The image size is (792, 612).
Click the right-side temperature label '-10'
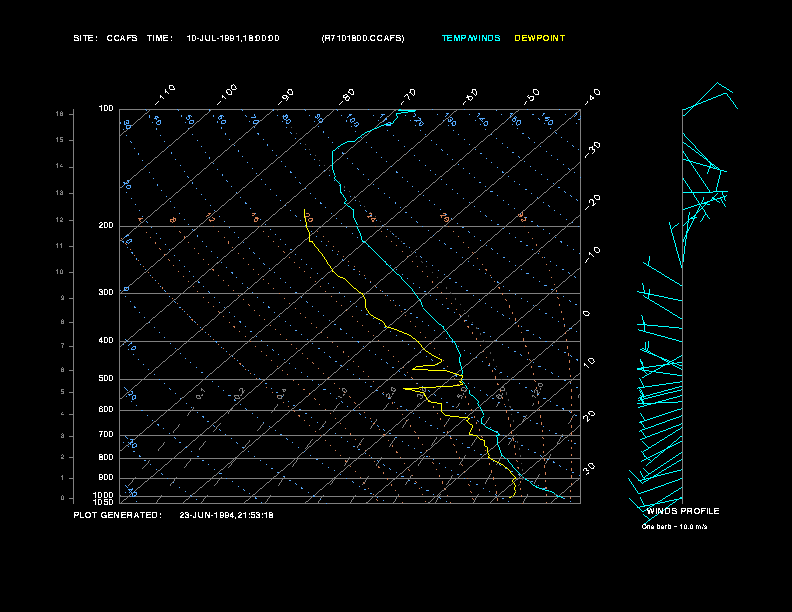coord(592,255)
